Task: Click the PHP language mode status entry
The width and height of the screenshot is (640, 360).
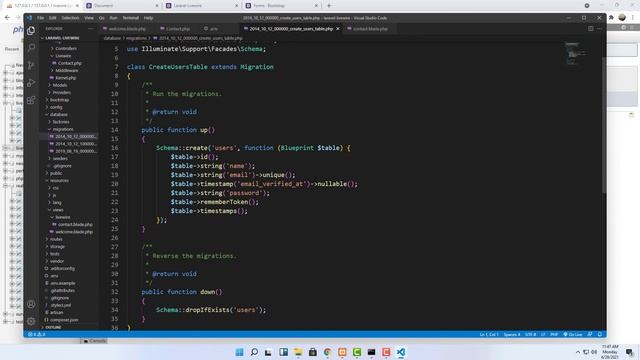Action: (554, 334)
